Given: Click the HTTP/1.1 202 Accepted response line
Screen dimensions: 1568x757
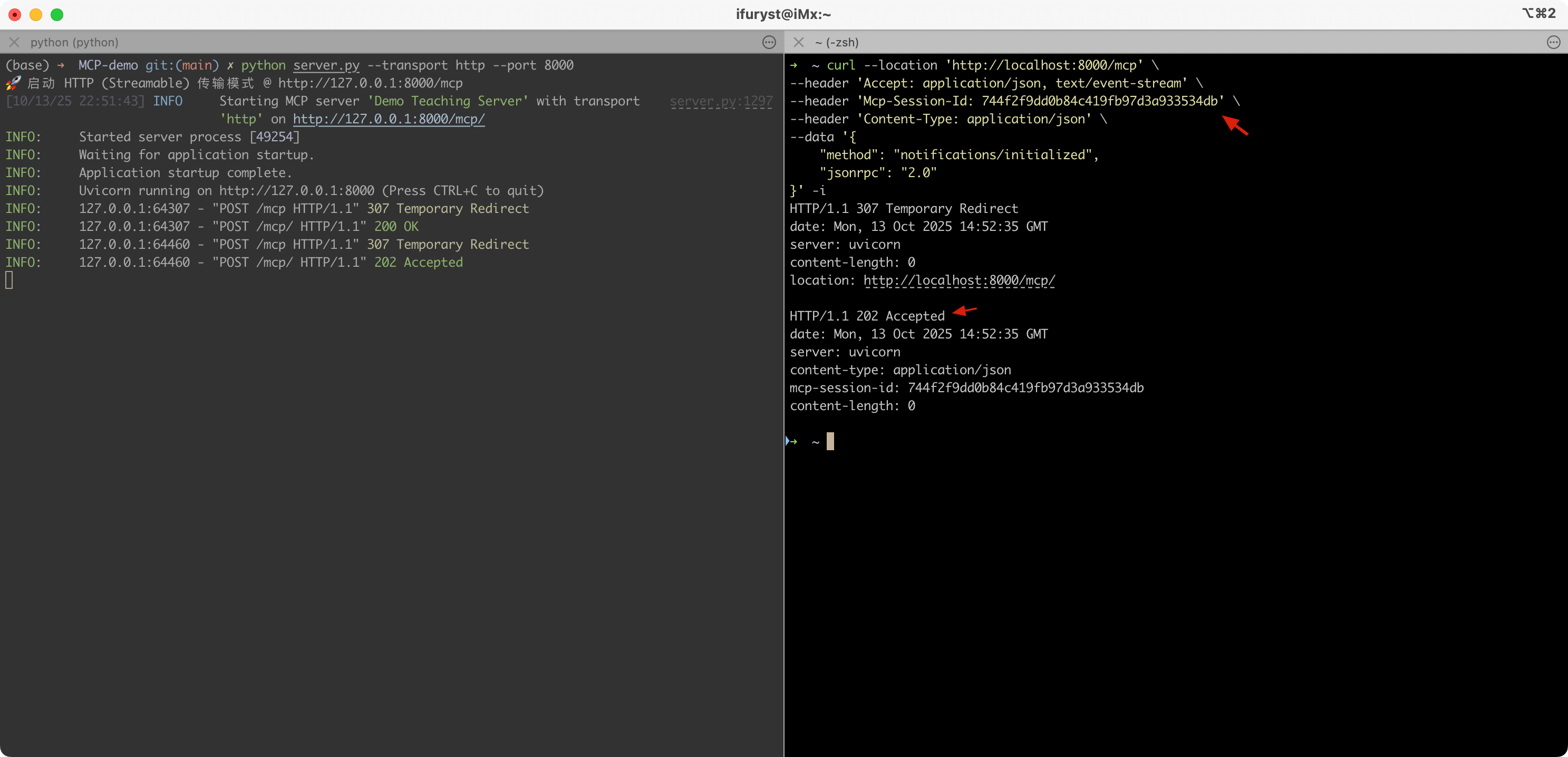Looking at the screenshot, I should click(867, 316).
